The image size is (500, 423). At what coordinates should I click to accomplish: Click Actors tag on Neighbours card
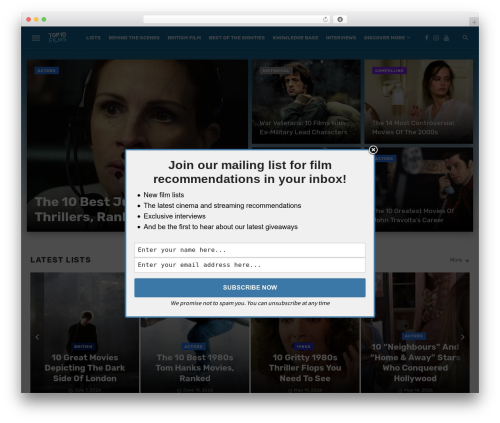pyautogui.click(x=414, y=336)
